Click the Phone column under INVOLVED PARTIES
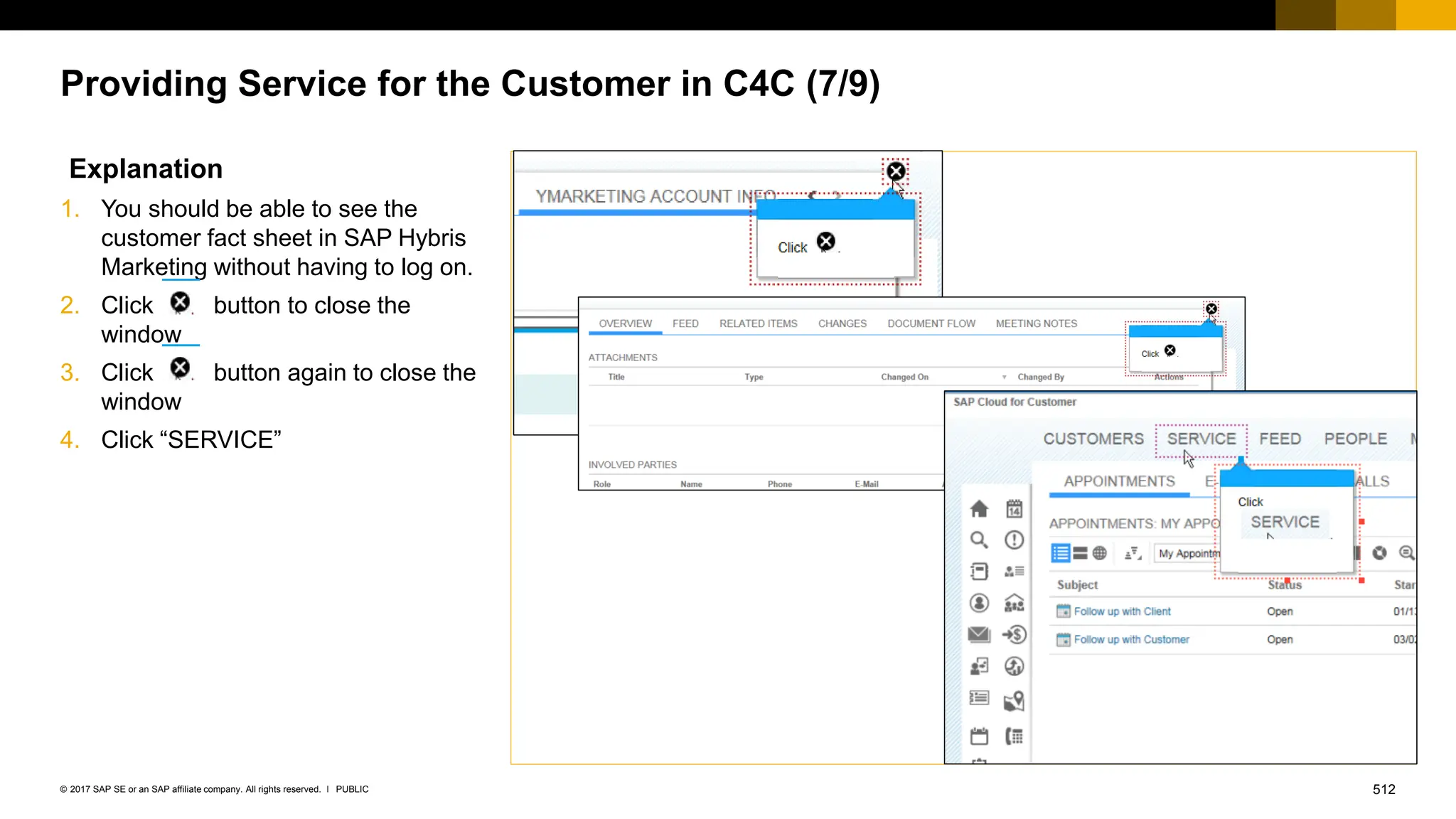 point(780,484)
